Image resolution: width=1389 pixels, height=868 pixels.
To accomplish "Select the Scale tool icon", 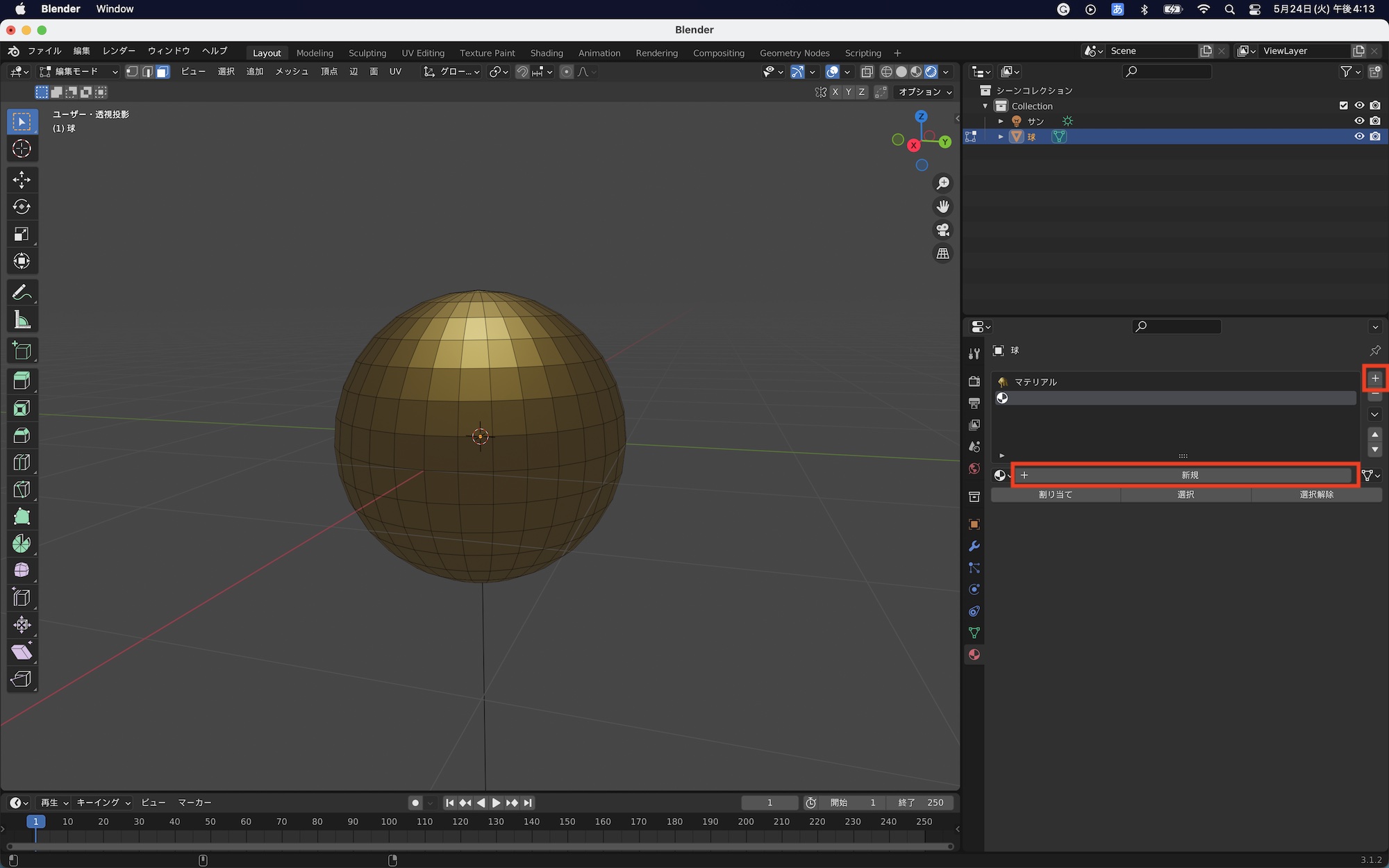I will pos(22,234).
